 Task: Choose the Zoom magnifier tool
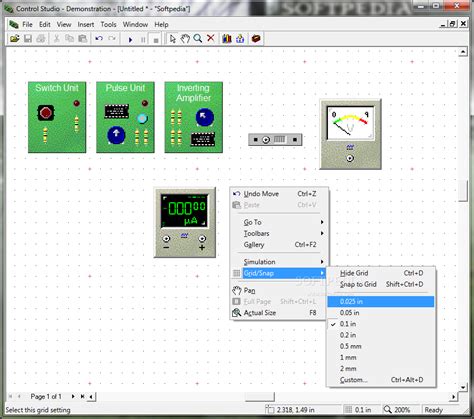coord(198,39)
